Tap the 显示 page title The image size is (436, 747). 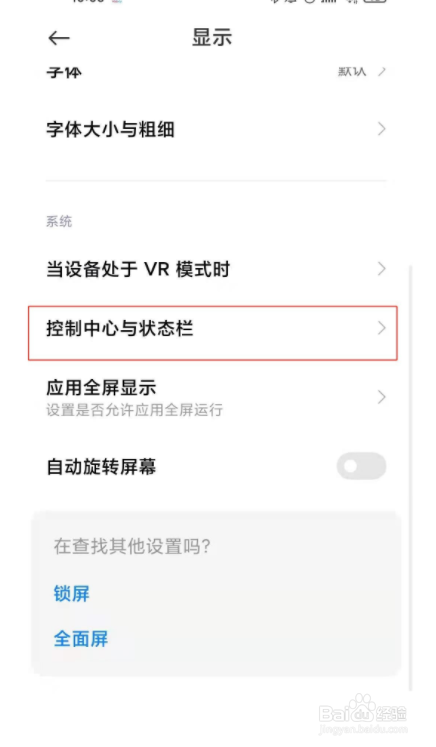point(212,38)
